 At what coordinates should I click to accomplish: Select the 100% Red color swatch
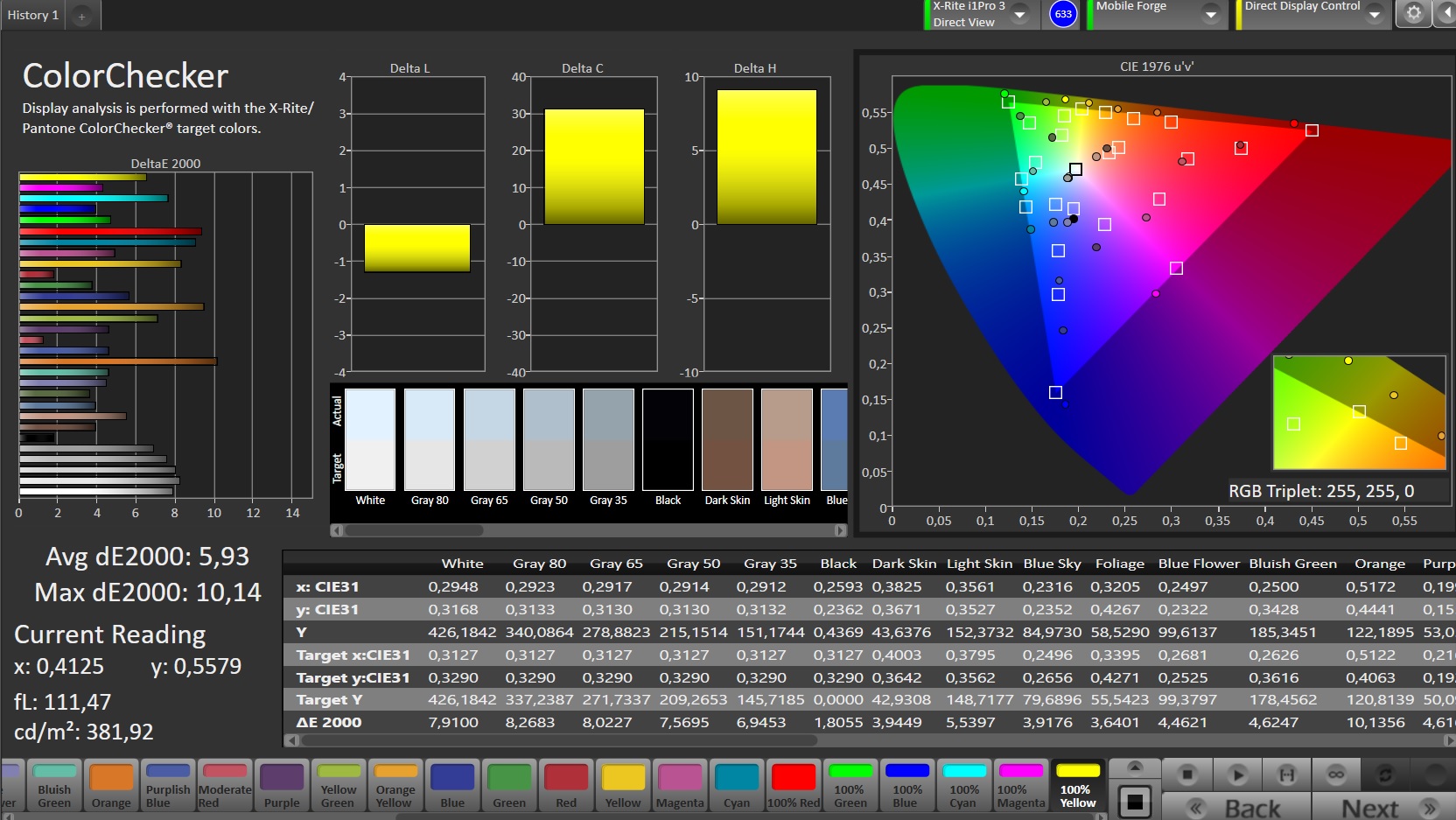(x=794, y=785)
